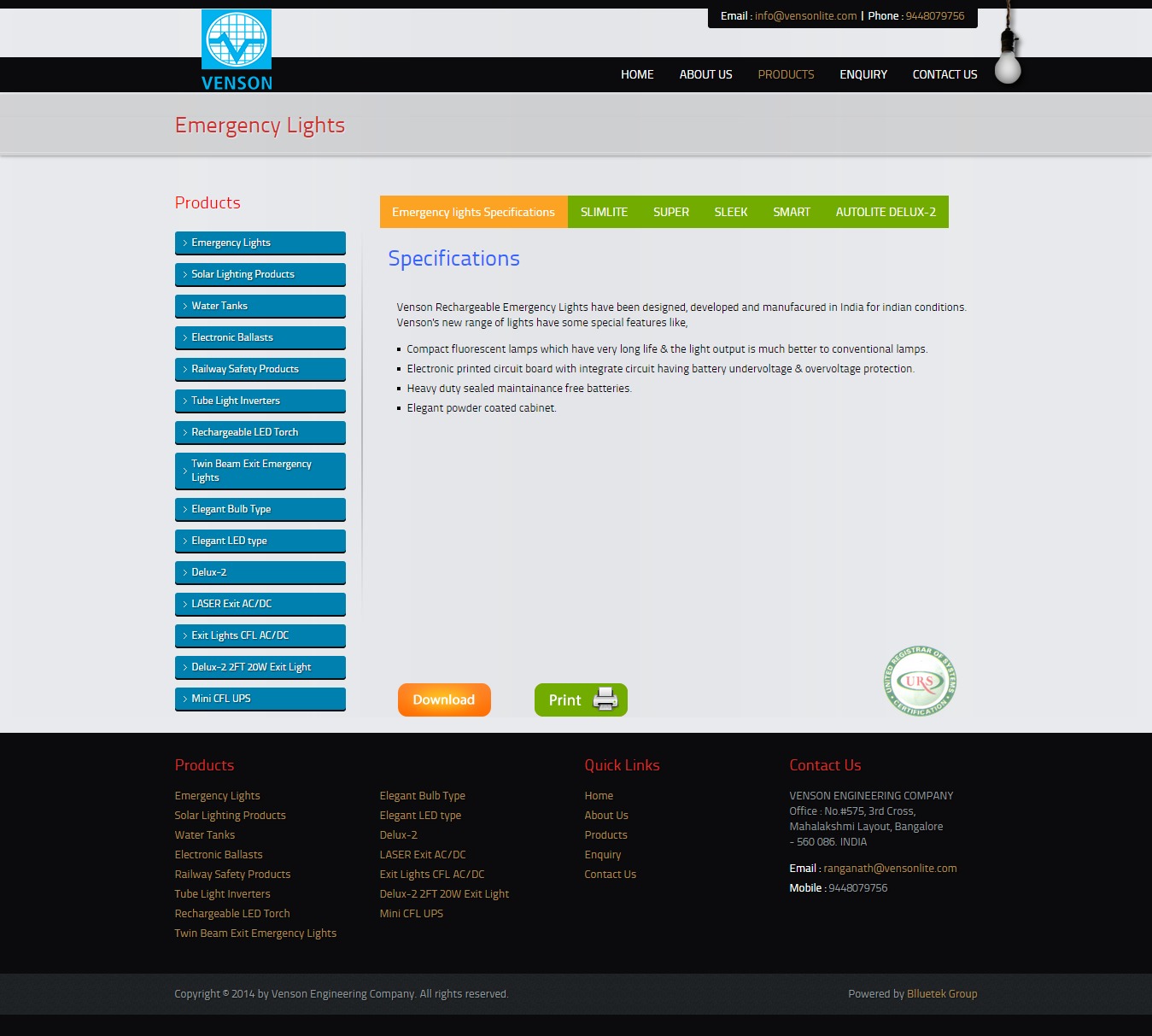Screen dimensions: 1152x1036
Task: Open ENQUIRY in the top navigation
Action: click(x=863, y=74)
